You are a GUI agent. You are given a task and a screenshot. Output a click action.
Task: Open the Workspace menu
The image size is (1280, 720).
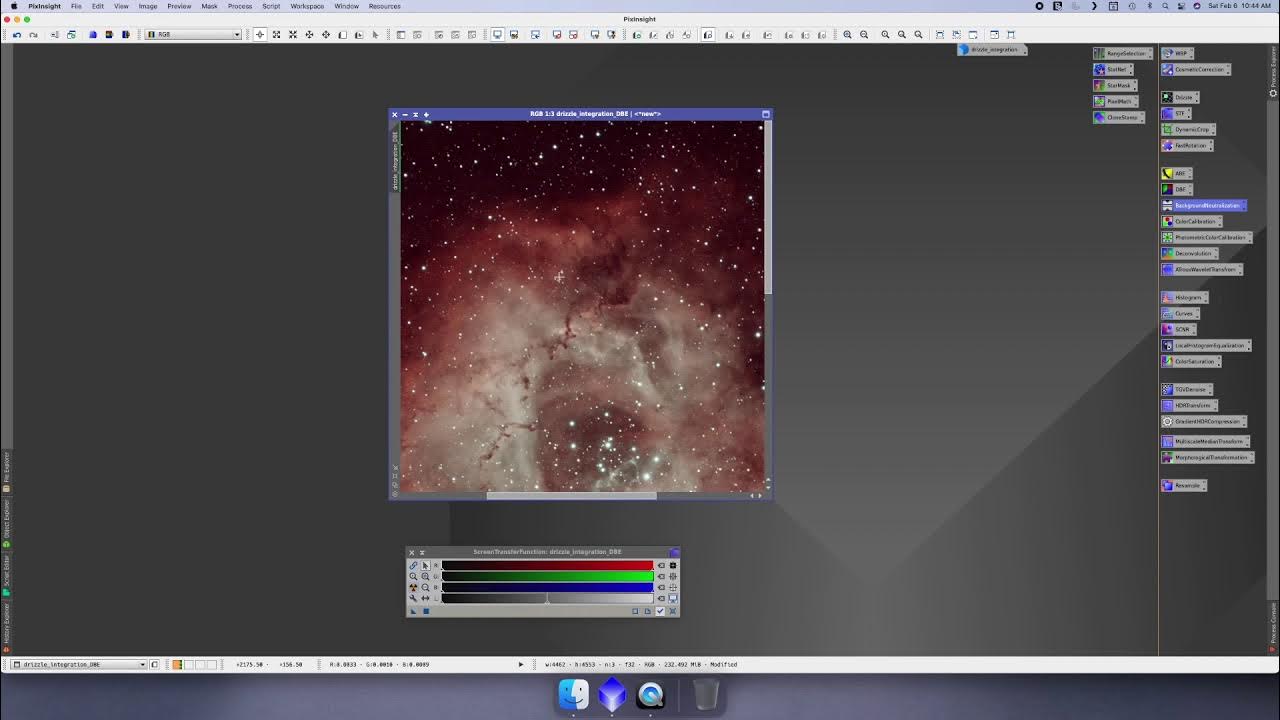click(307, 6)
